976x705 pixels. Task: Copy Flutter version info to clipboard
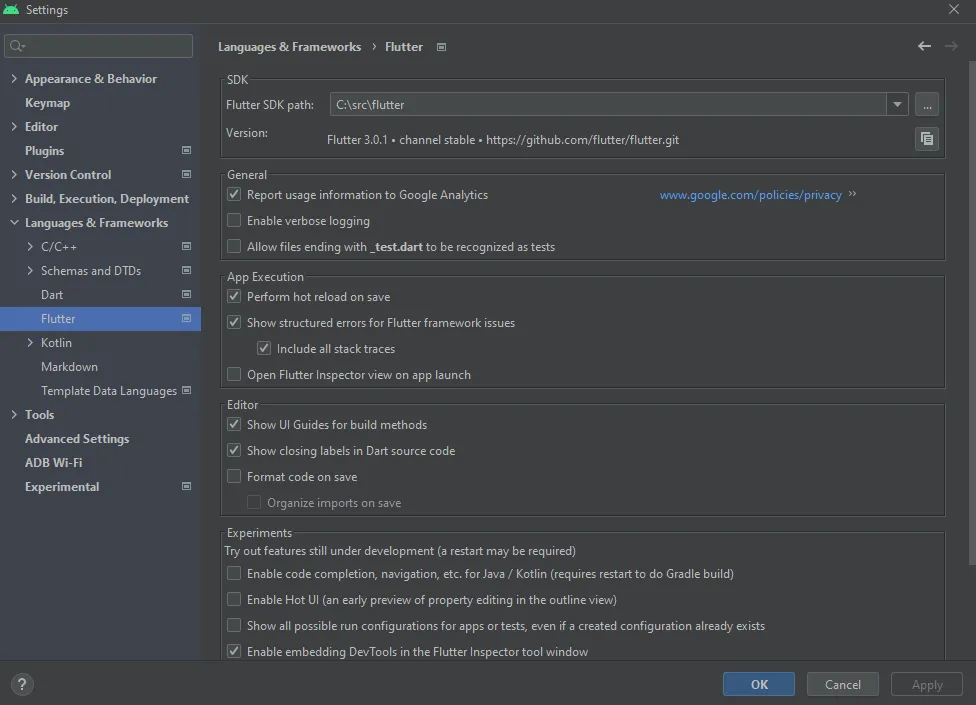927,139
